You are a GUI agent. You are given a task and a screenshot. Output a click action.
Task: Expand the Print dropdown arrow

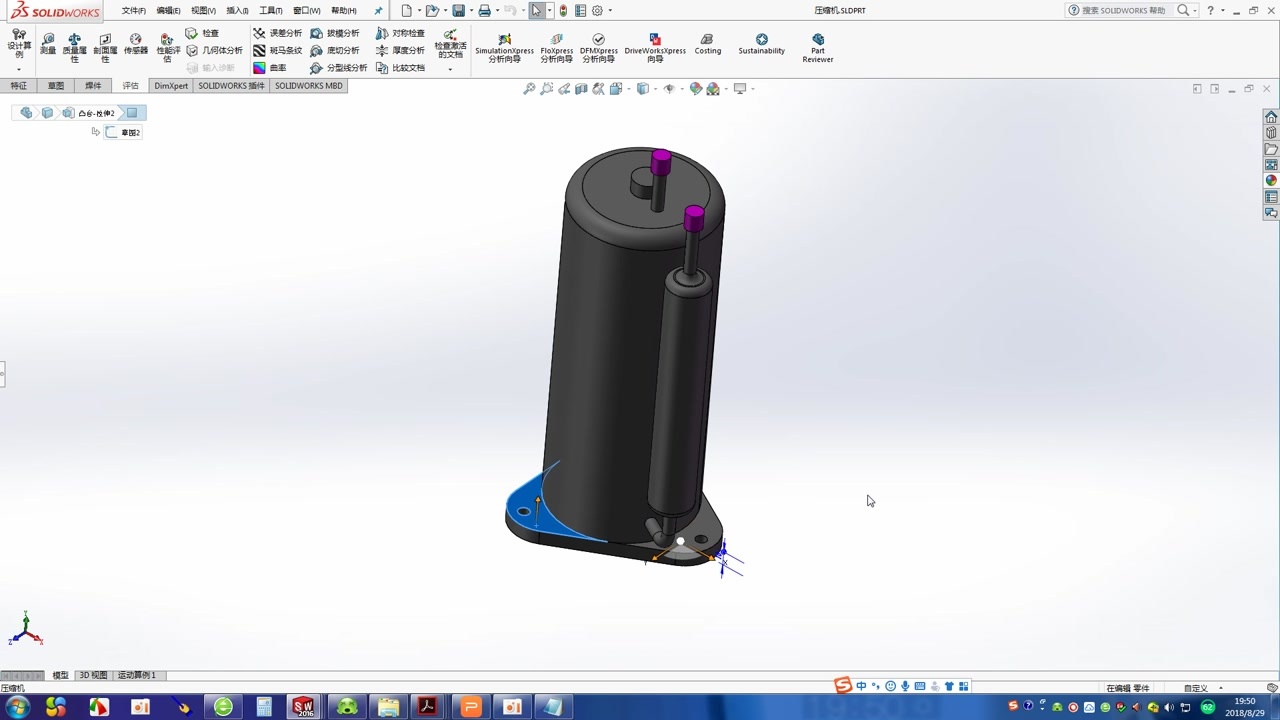click(497, 11)
